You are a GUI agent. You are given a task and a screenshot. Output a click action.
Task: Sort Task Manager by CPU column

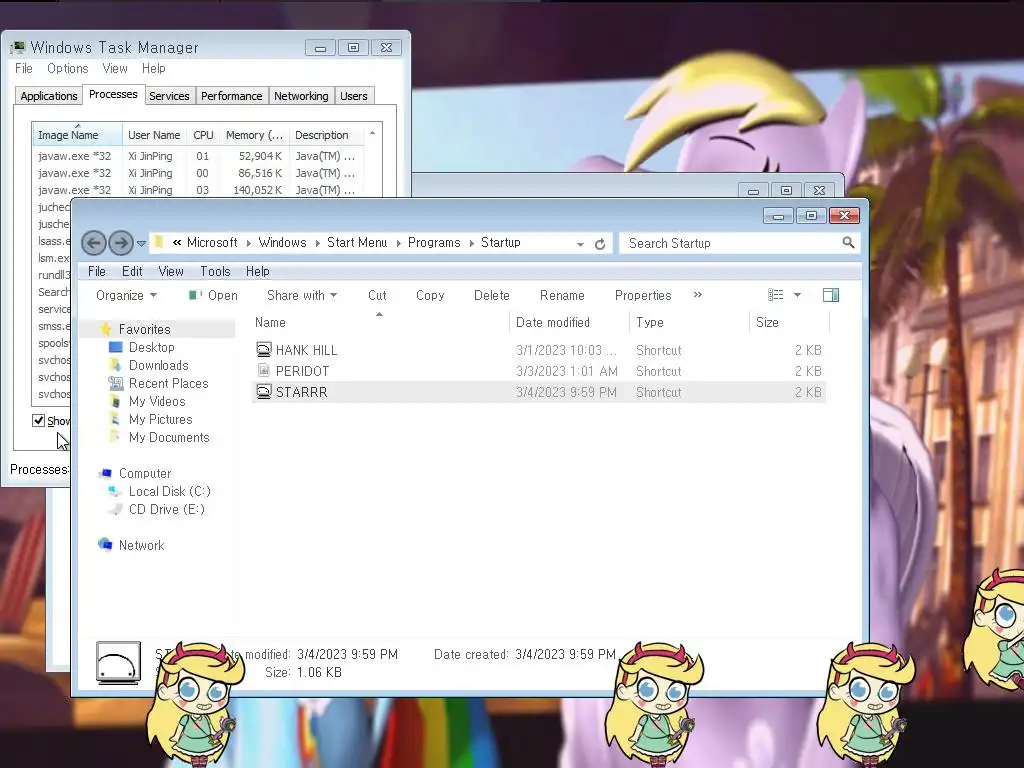click(203, 135)
